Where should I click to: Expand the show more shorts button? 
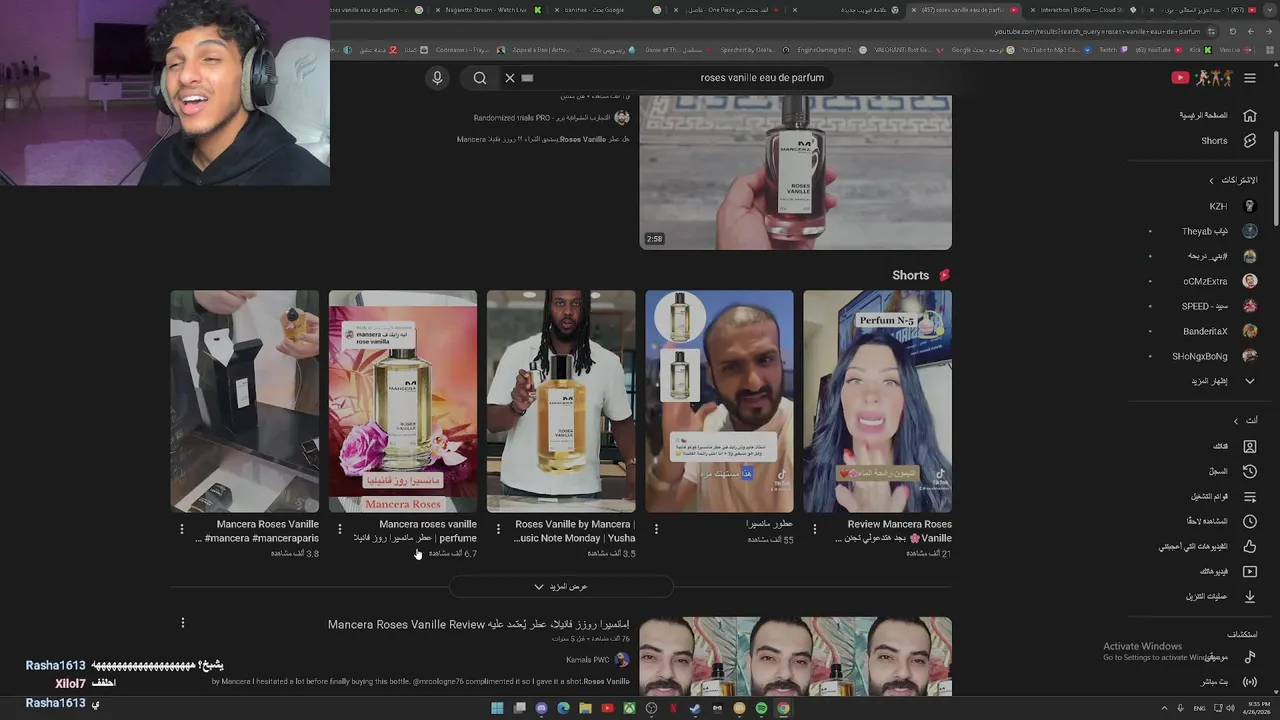(561, 587)
